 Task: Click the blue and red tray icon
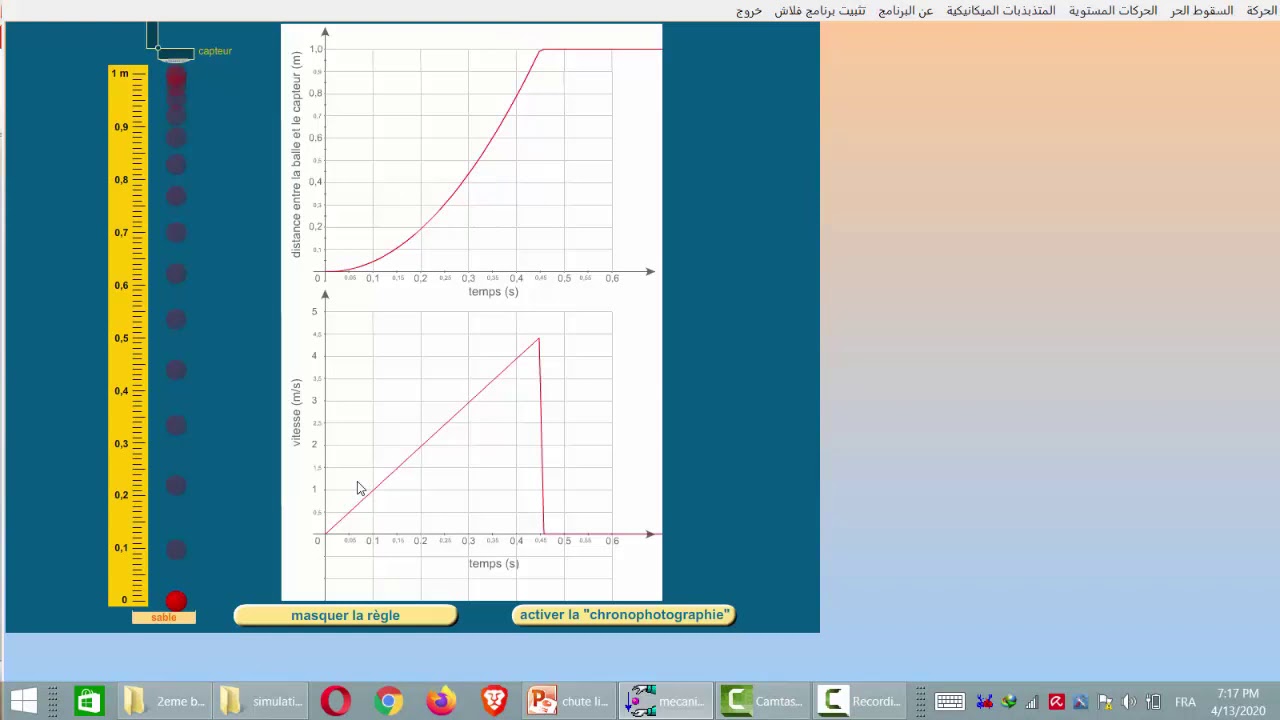(985, 702)
